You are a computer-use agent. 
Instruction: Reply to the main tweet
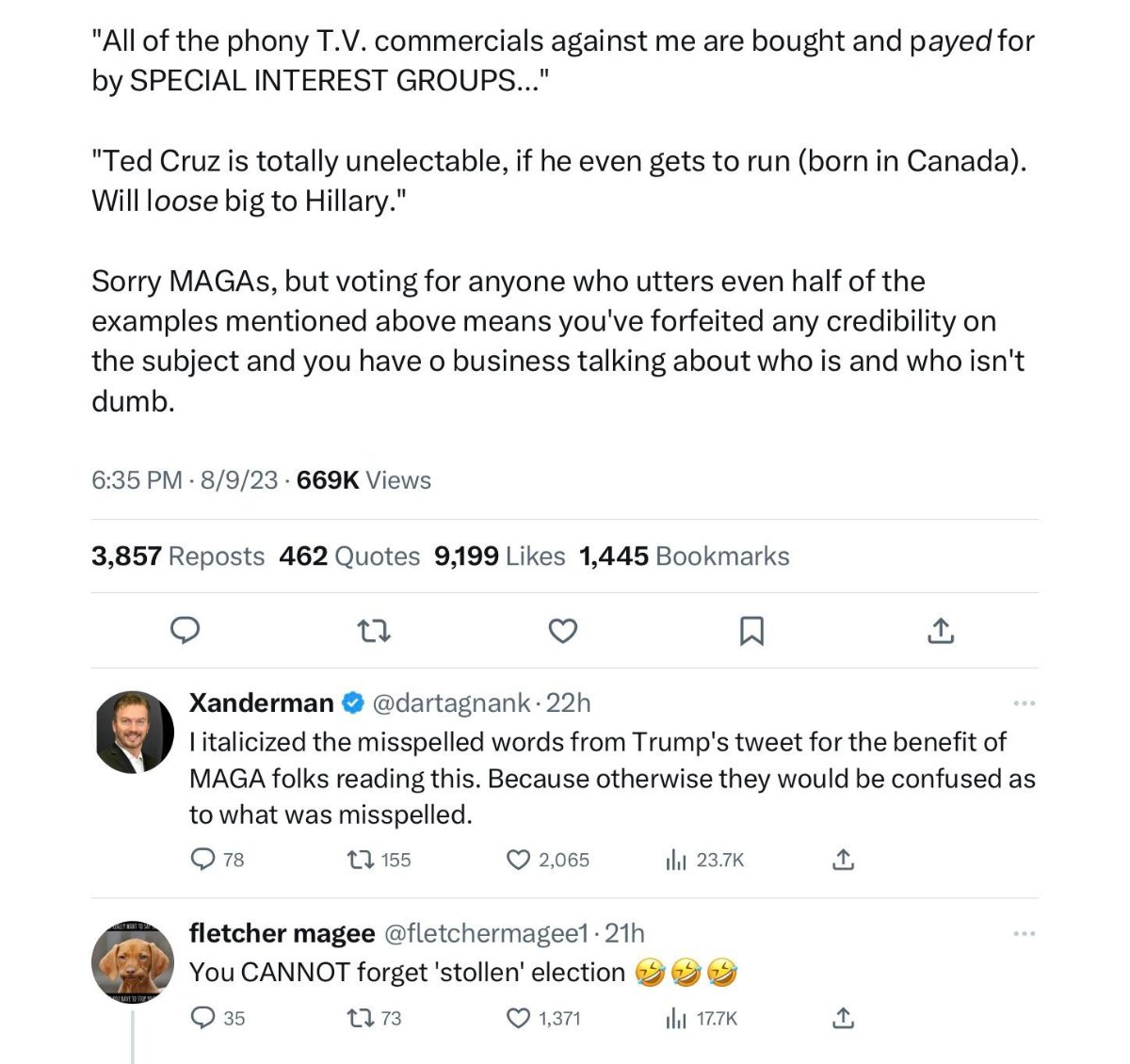pos(185,630)
